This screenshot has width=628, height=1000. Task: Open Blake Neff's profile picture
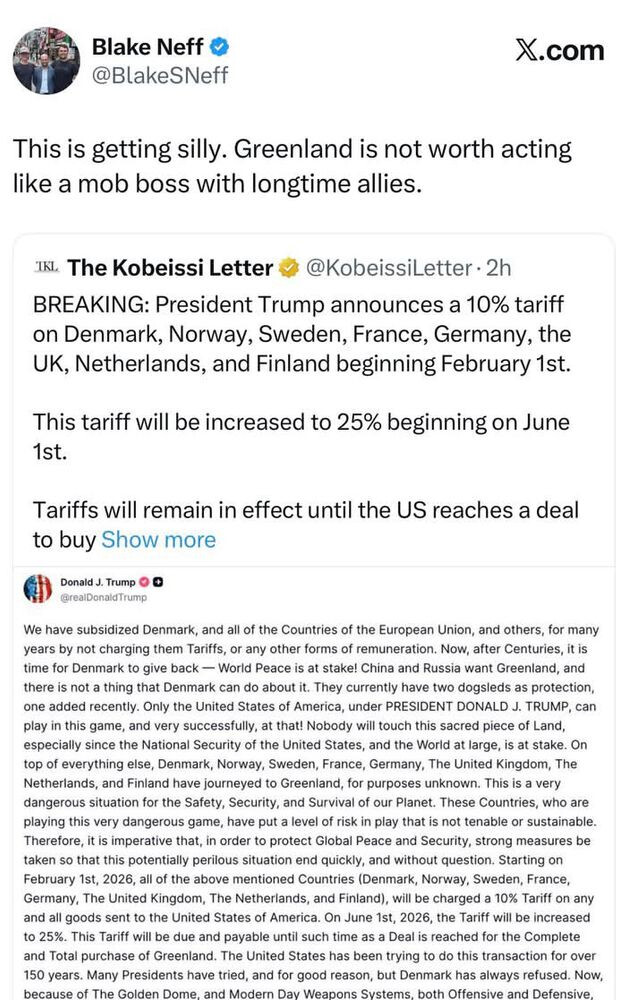tap(45, 61)
